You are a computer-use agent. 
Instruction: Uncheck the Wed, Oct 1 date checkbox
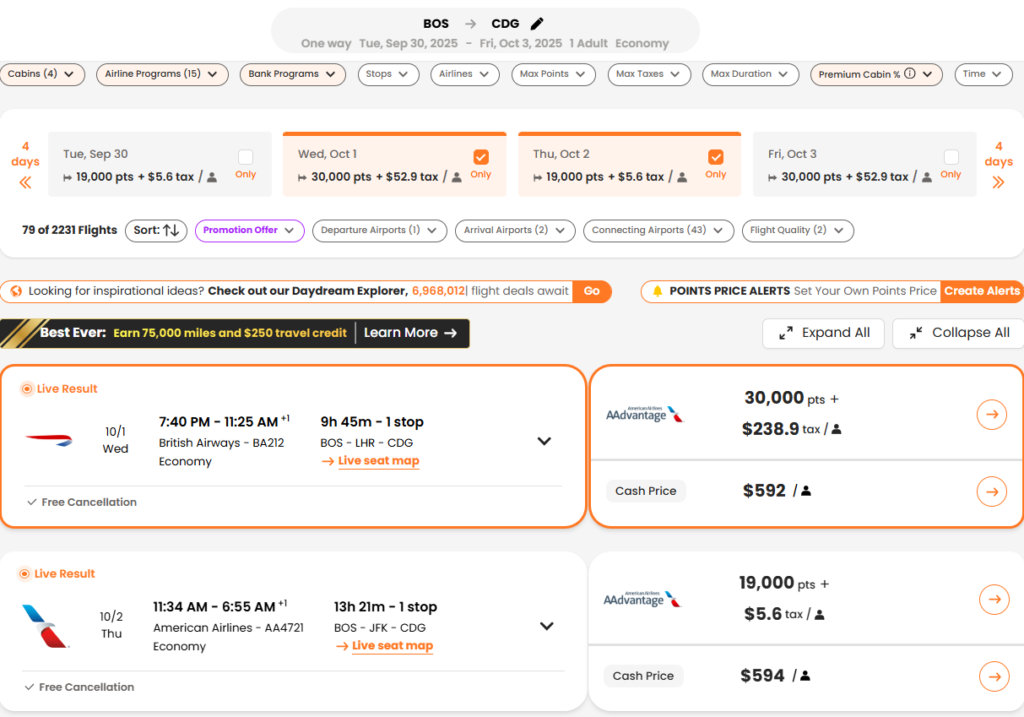coord(481,157)
